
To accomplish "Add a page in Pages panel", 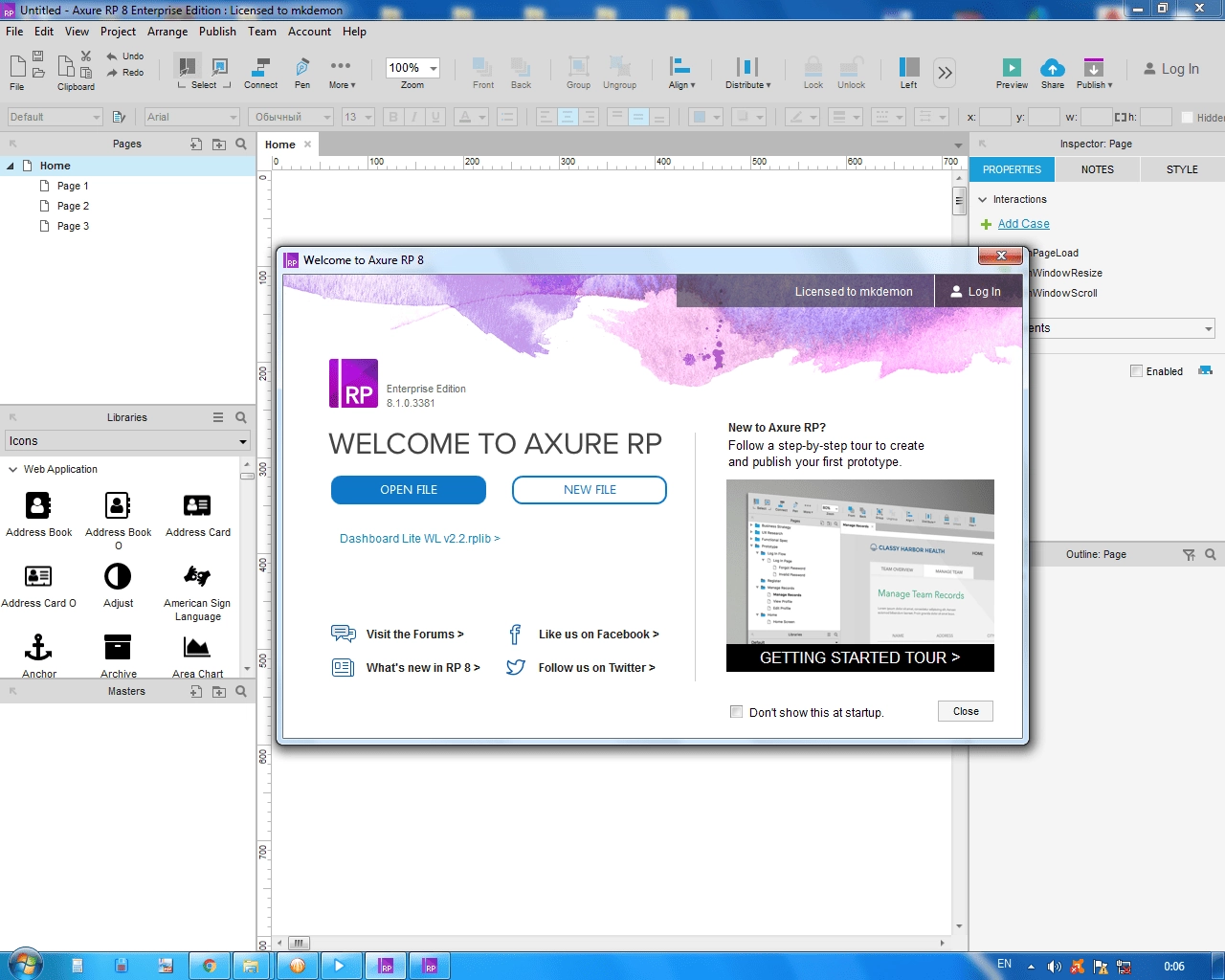I will coord(196,144).
